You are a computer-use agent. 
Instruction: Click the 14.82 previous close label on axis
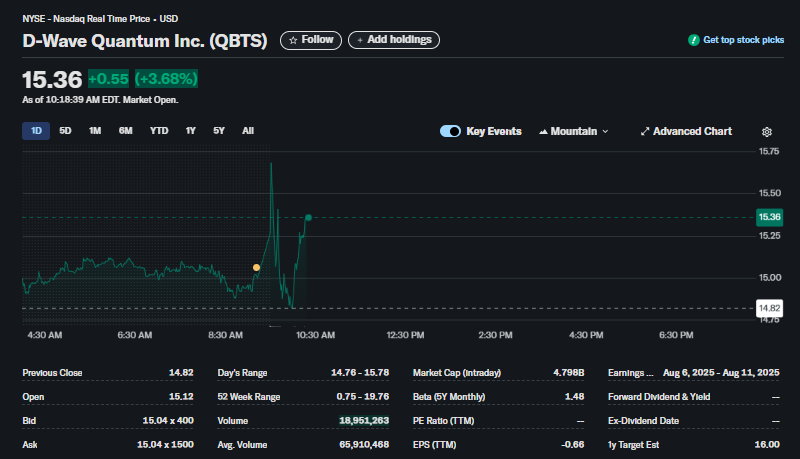769,308
